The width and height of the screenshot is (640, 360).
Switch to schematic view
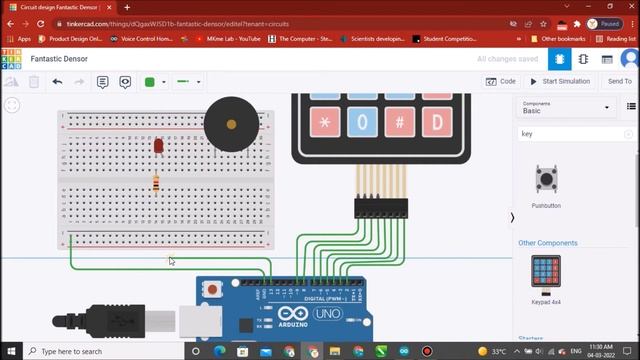583,59
